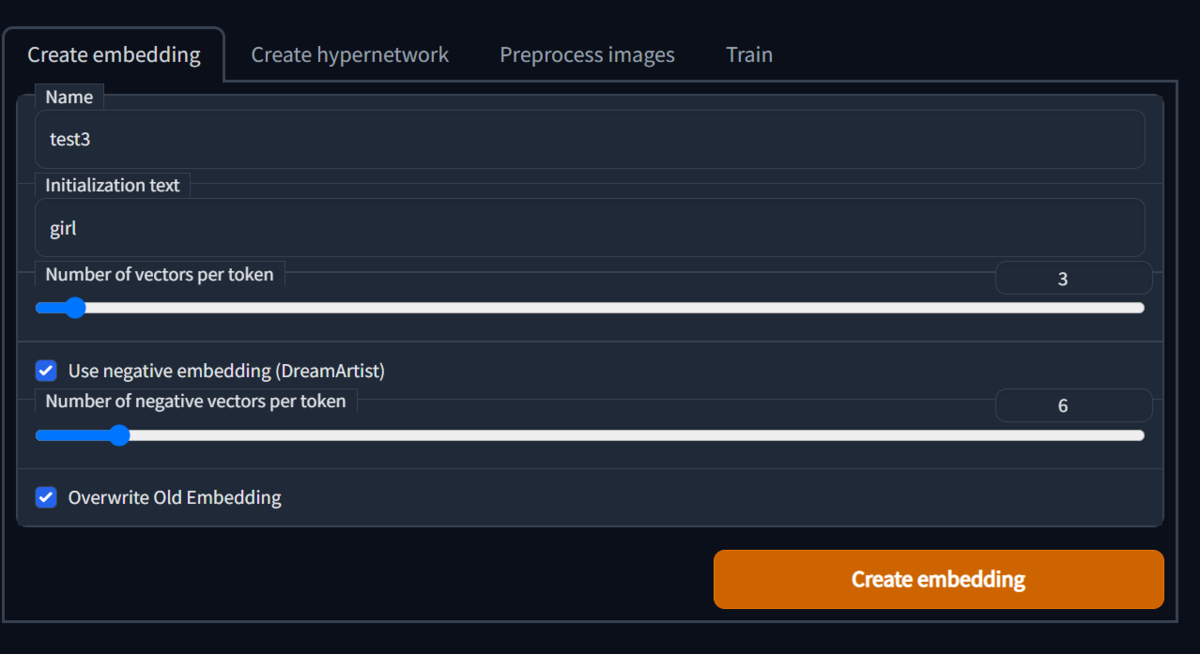Open the Preprocess images tab
The height and width of the screenshot is (654, 1200).
point(587,54)
